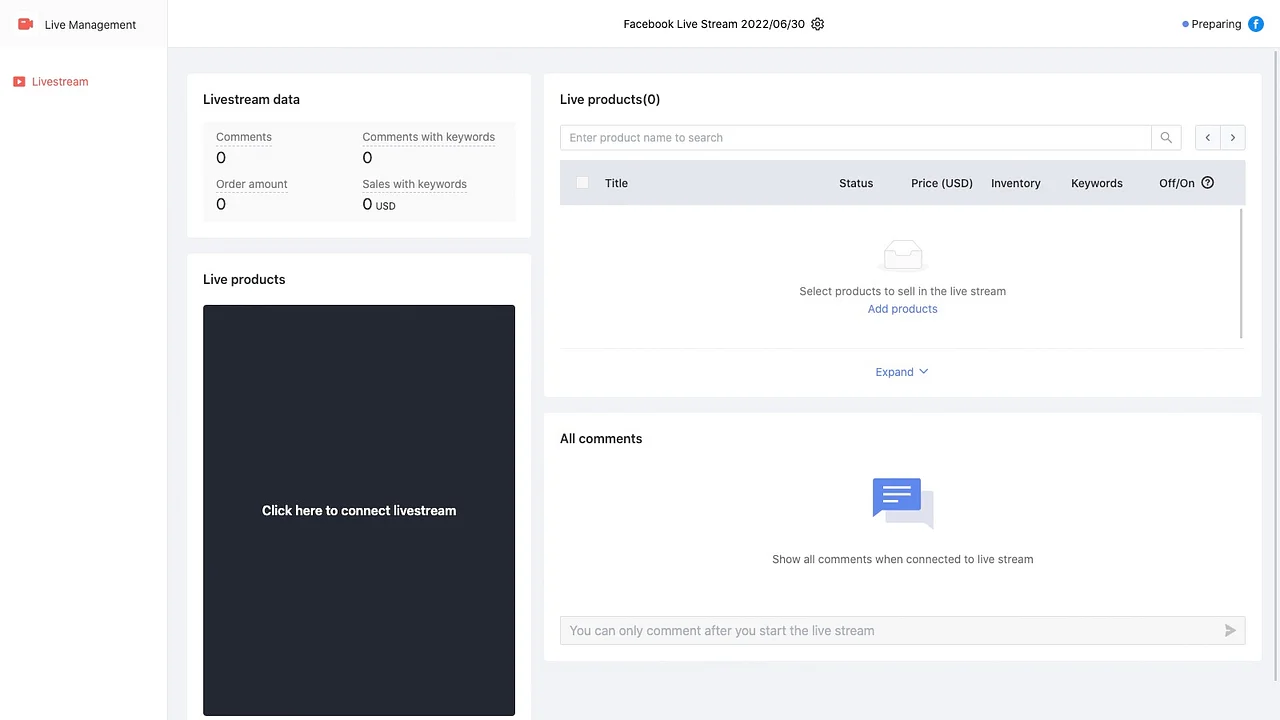This screenshot has width=1280, height=720.
Task: Click the Off/On help question mark
Action: click(1207, 183)
